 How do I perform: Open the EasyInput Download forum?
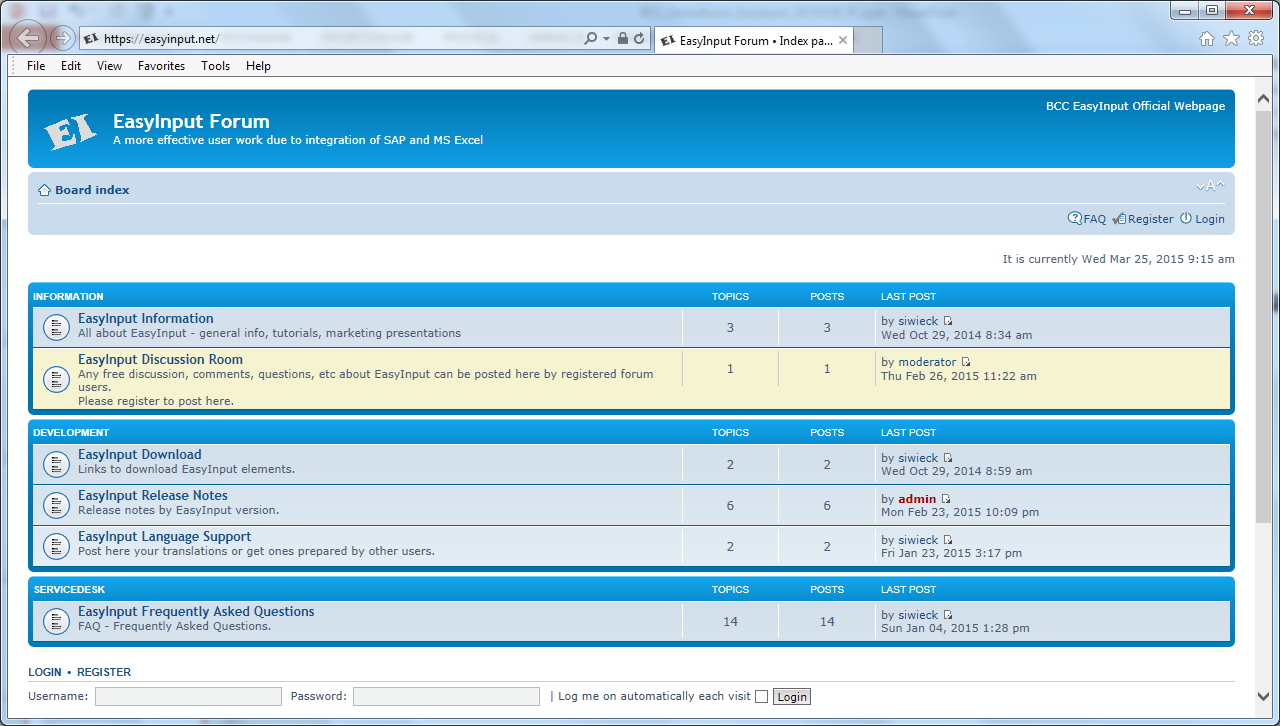click(140, 454)
